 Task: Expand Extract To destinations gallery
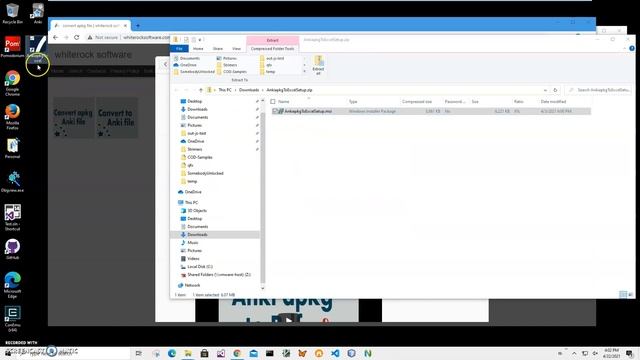point(304,71)
